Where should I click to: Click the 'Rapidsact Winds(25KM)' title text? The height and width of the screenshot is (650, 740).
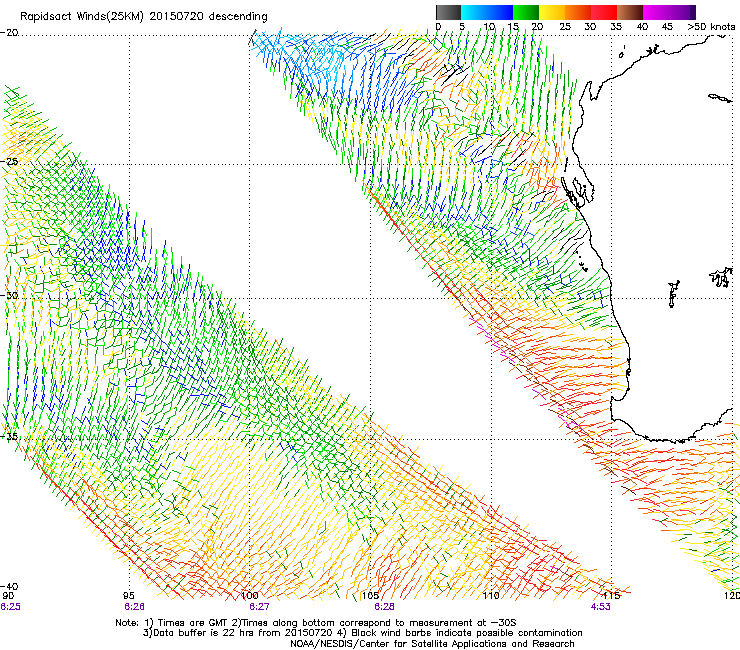[82, 17]
